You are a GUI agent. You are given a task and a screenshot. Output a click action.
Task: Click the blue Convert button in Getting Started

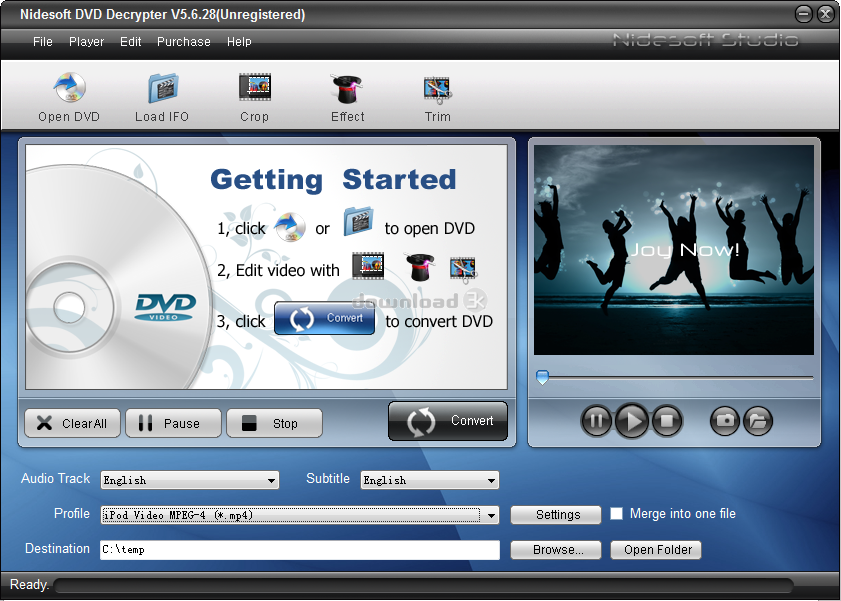pyautogui.click(x=324, y=318)
